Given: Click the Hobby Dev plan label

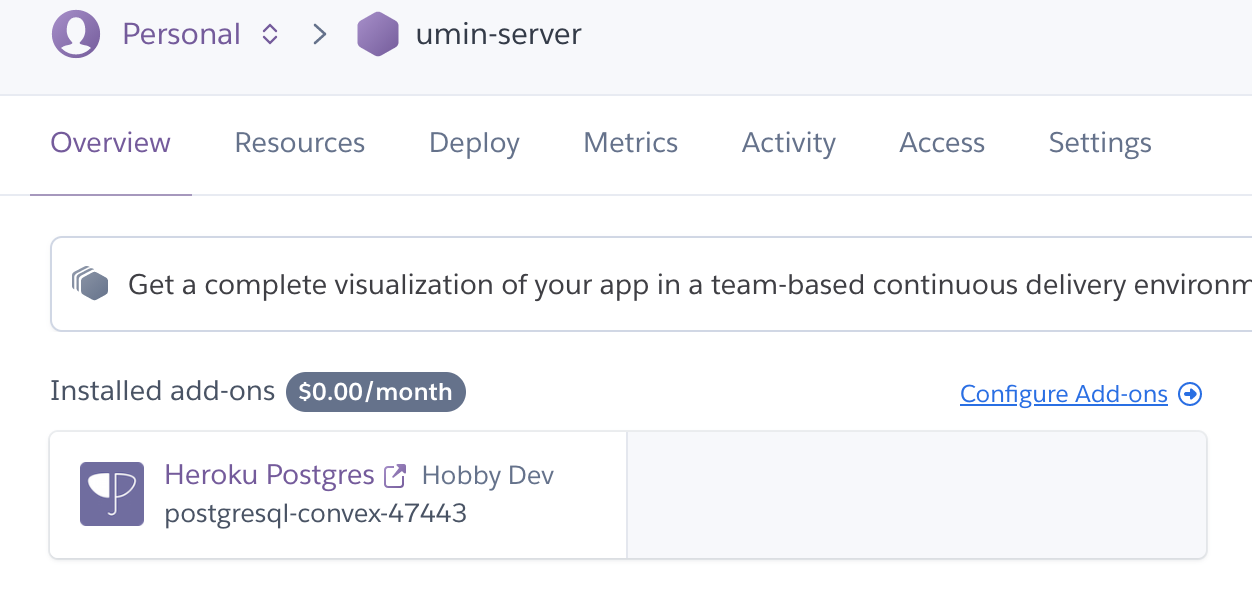Looking at the screenshot, I should point(488,476).
